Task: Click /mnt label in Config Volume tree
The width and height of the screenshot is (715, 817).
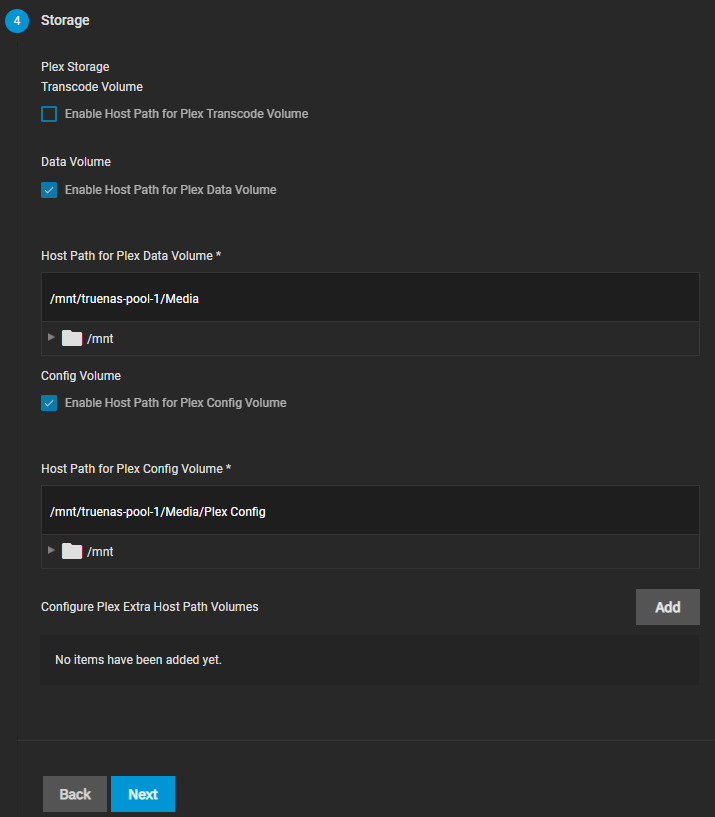Action: pyautogui.click(x=100, y=552)
